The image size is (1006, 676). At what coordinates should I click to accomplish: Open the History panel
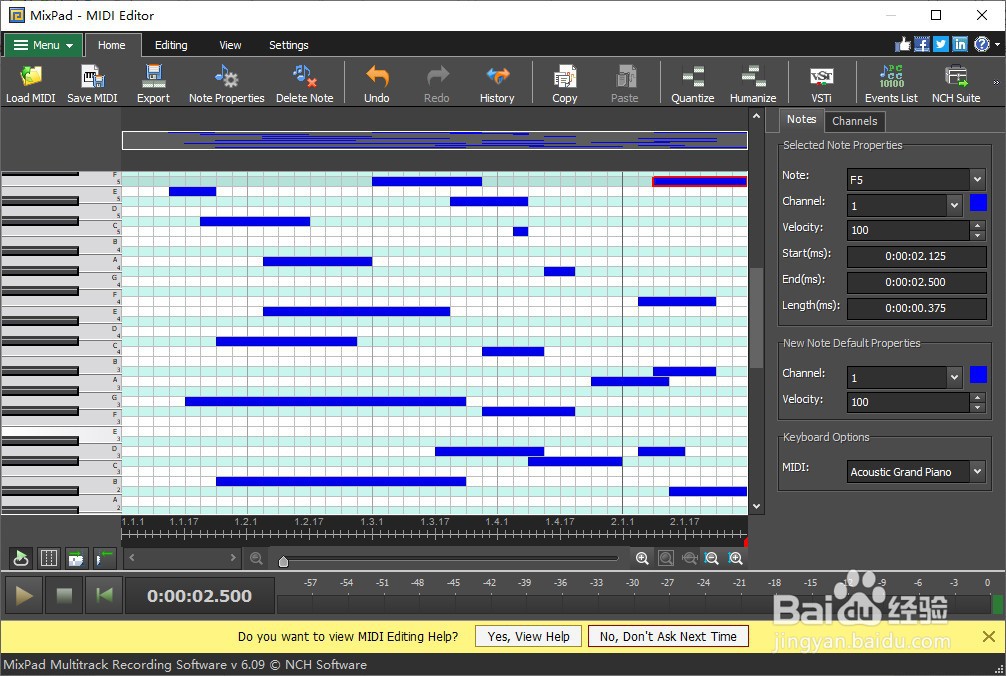tap(497, 83)
